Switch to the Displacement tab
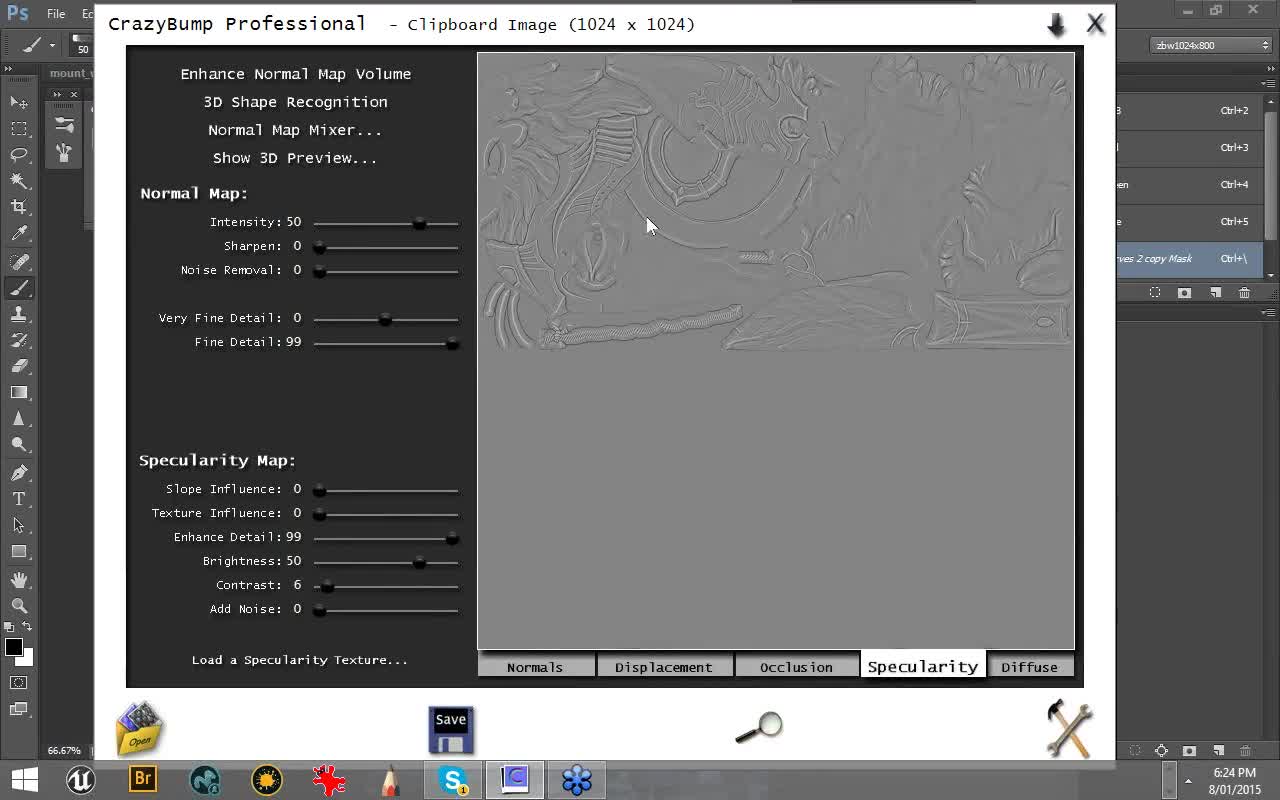Image resolution: width=1280 pixels, height=800 pixels. tap(664, 667)
